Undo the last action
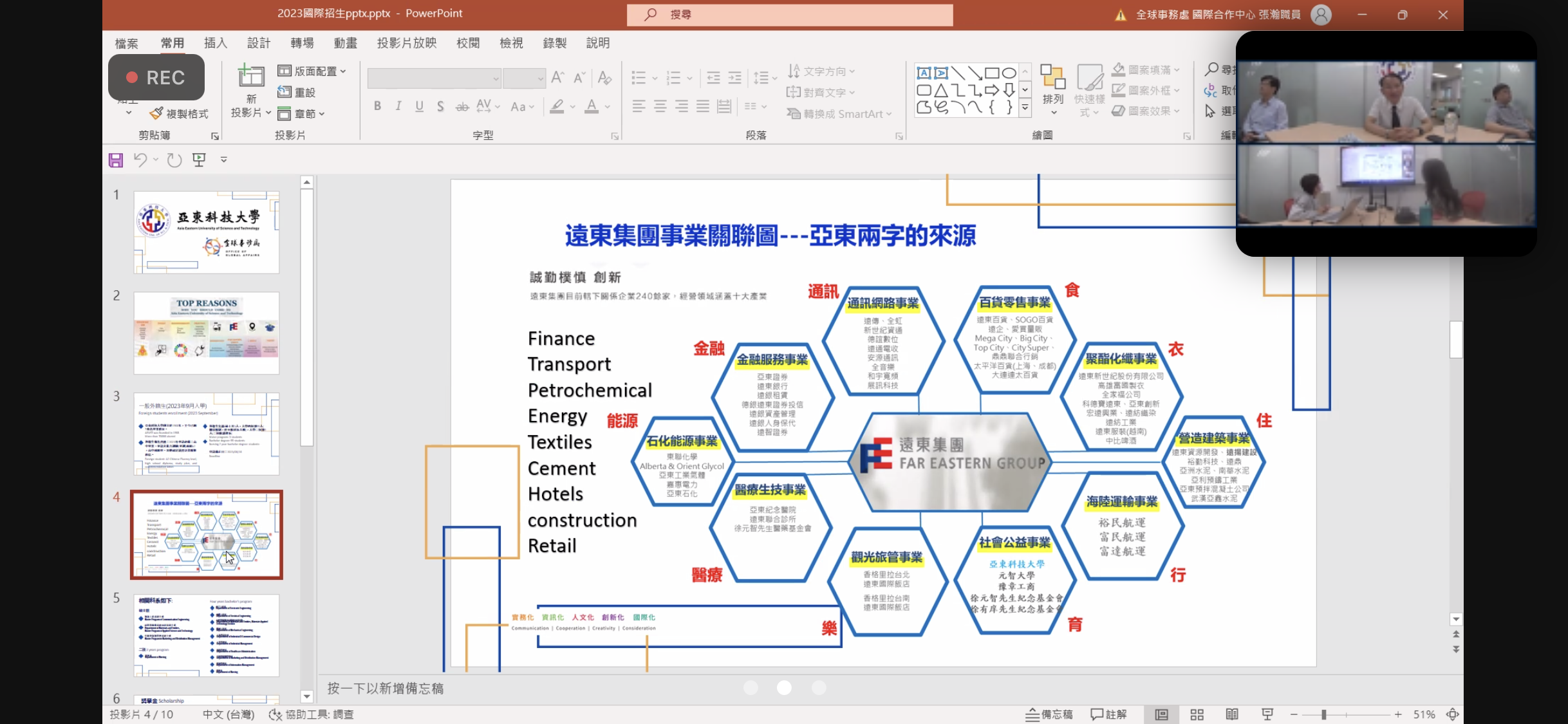 tap(140, 160)
